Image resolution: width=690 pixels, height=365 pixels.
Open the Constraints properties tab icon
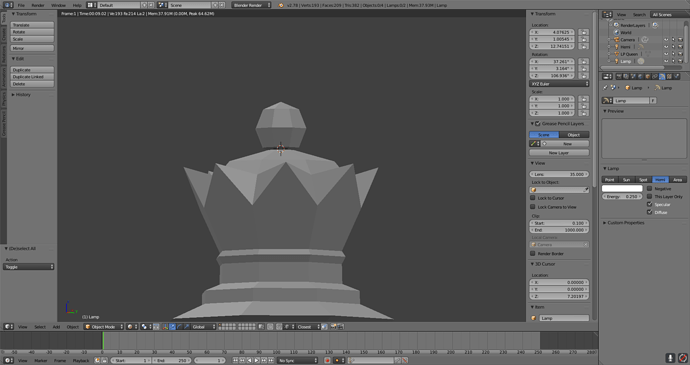(x=655, y=76)
